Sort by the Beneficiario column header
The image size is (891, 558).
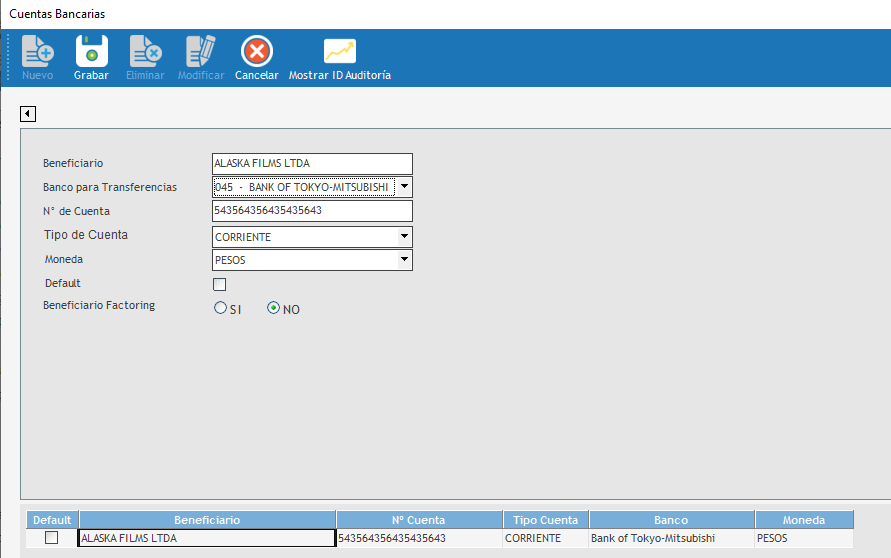207,520
